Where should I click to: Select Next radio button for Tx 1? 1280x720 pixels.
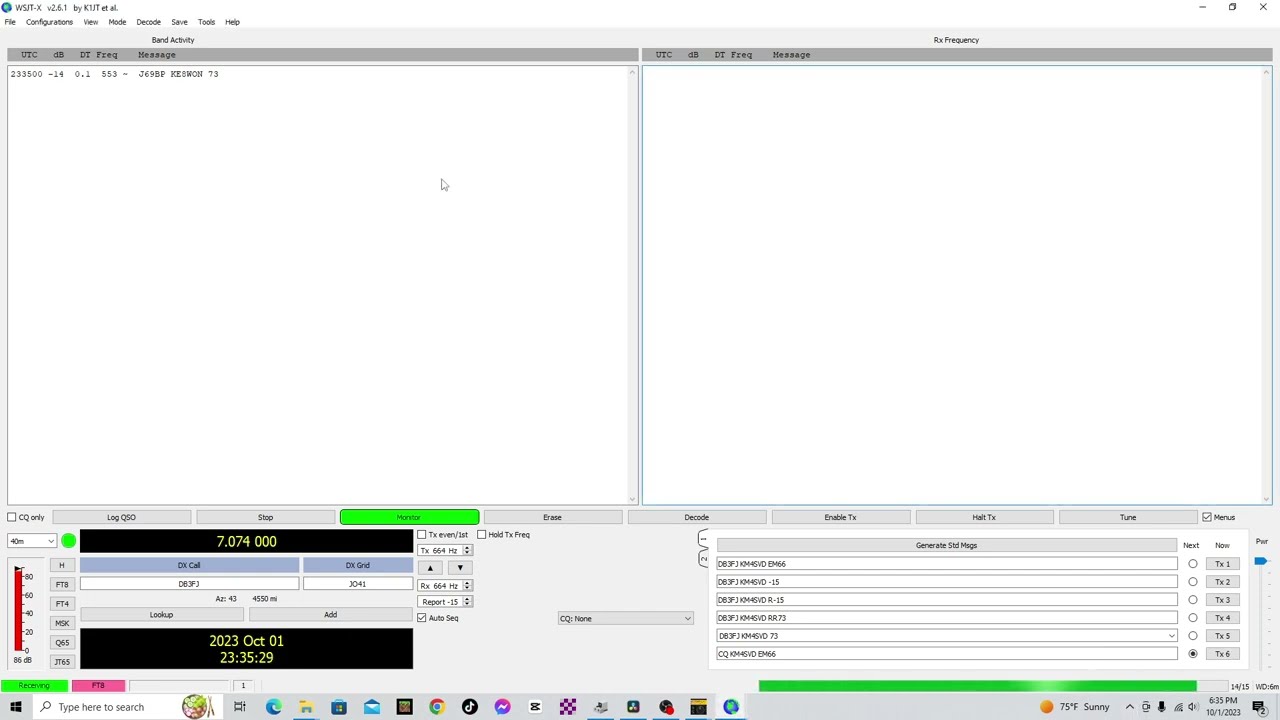[x=1193, y=564]
